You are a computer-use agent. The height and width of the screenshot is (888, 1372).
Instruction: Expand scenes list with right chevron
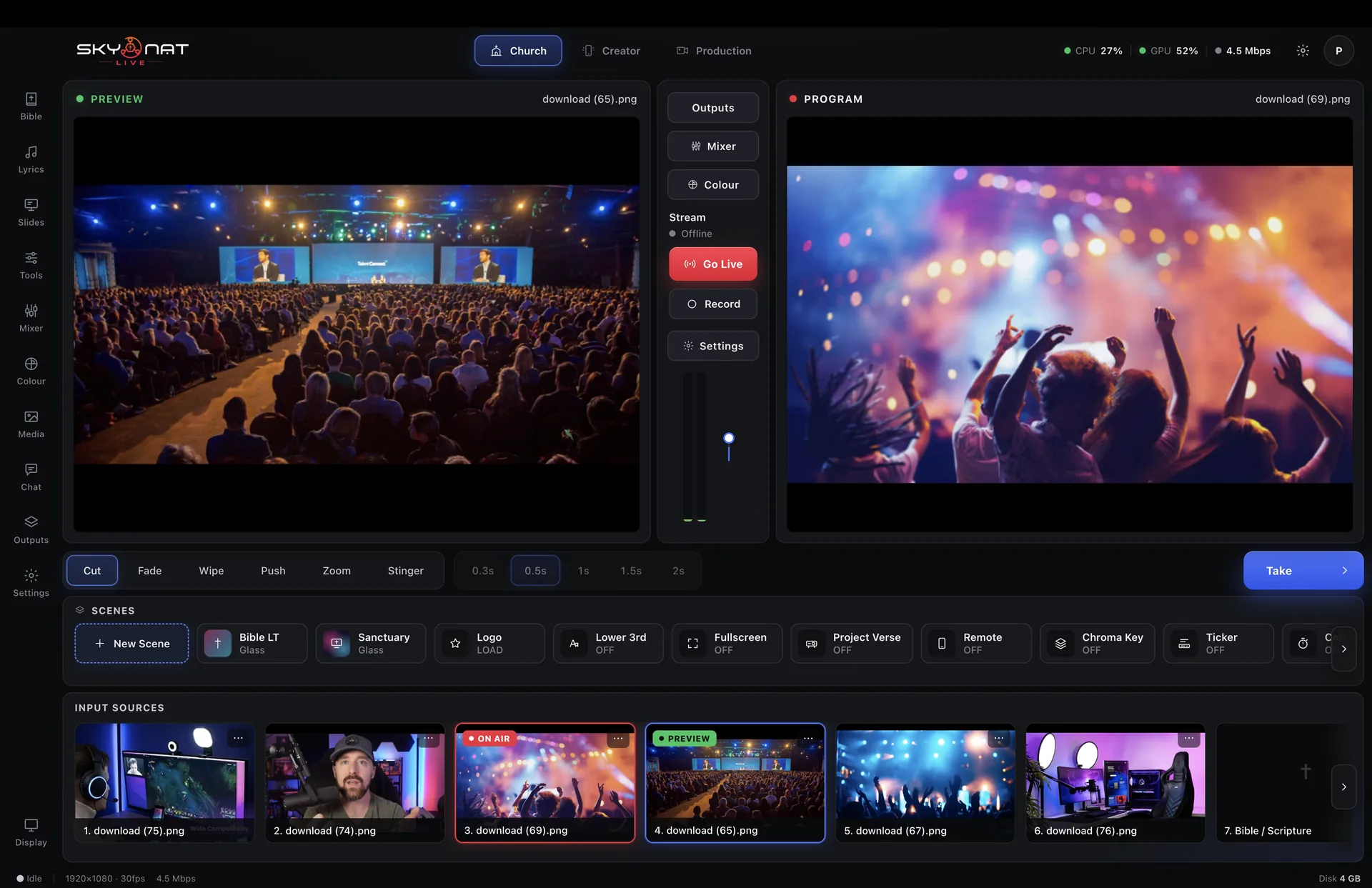coord(1343,649)
